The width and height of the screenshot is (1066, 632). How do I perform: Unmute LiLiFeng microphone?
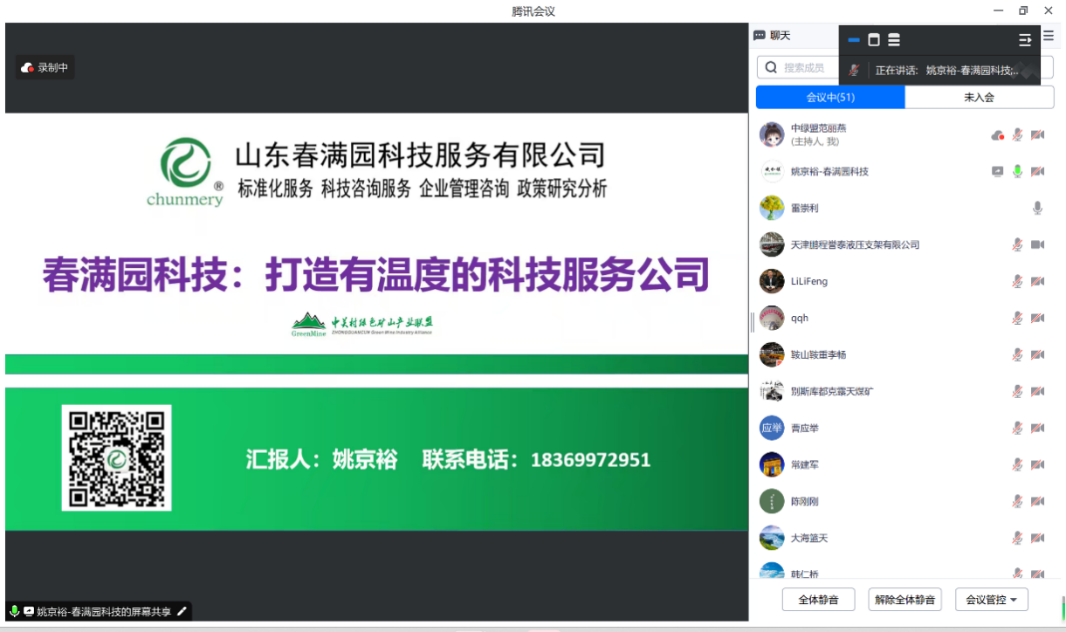(1017, 281)
